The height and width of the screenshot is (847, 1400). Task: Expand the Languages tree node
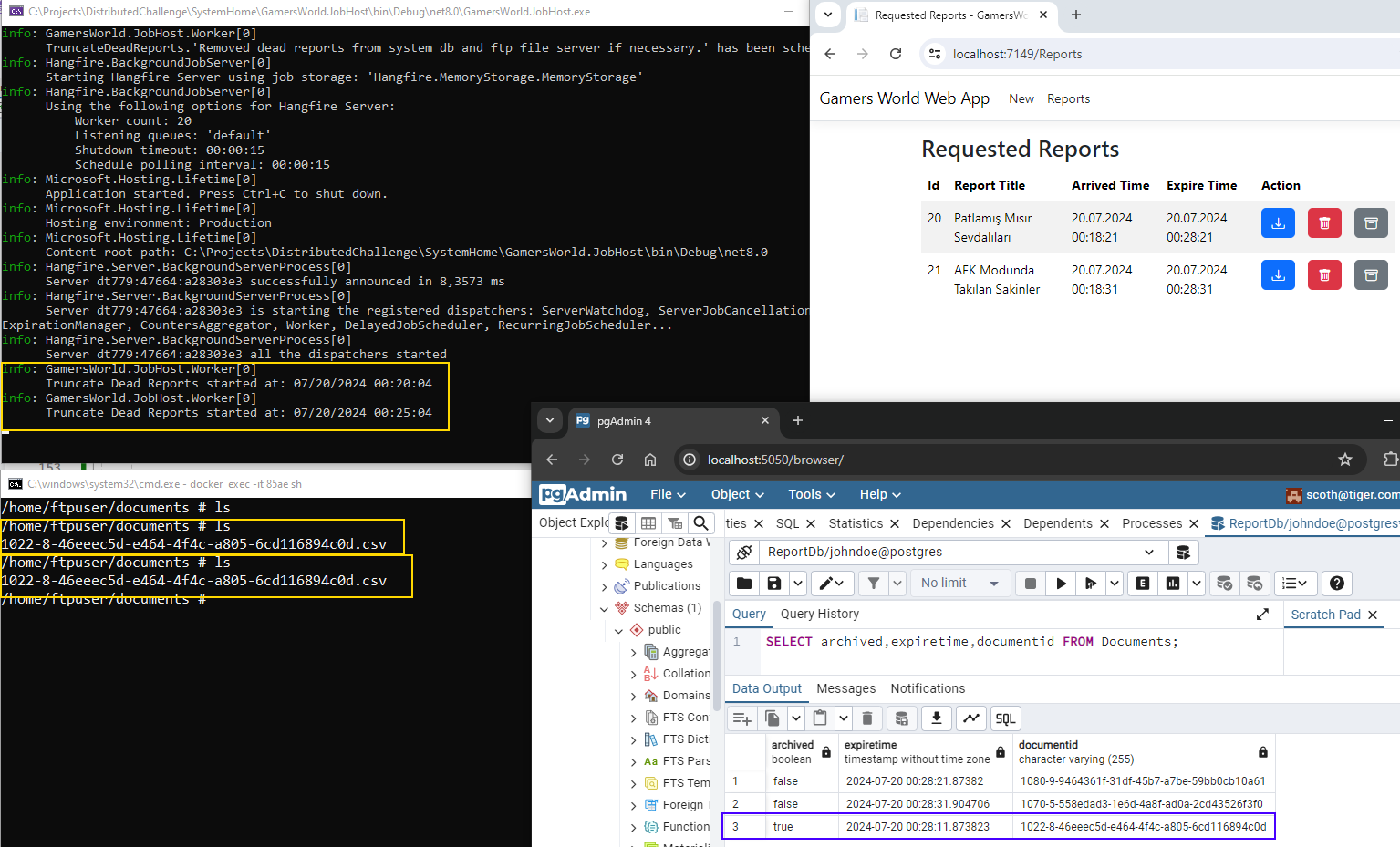point(604,564)
